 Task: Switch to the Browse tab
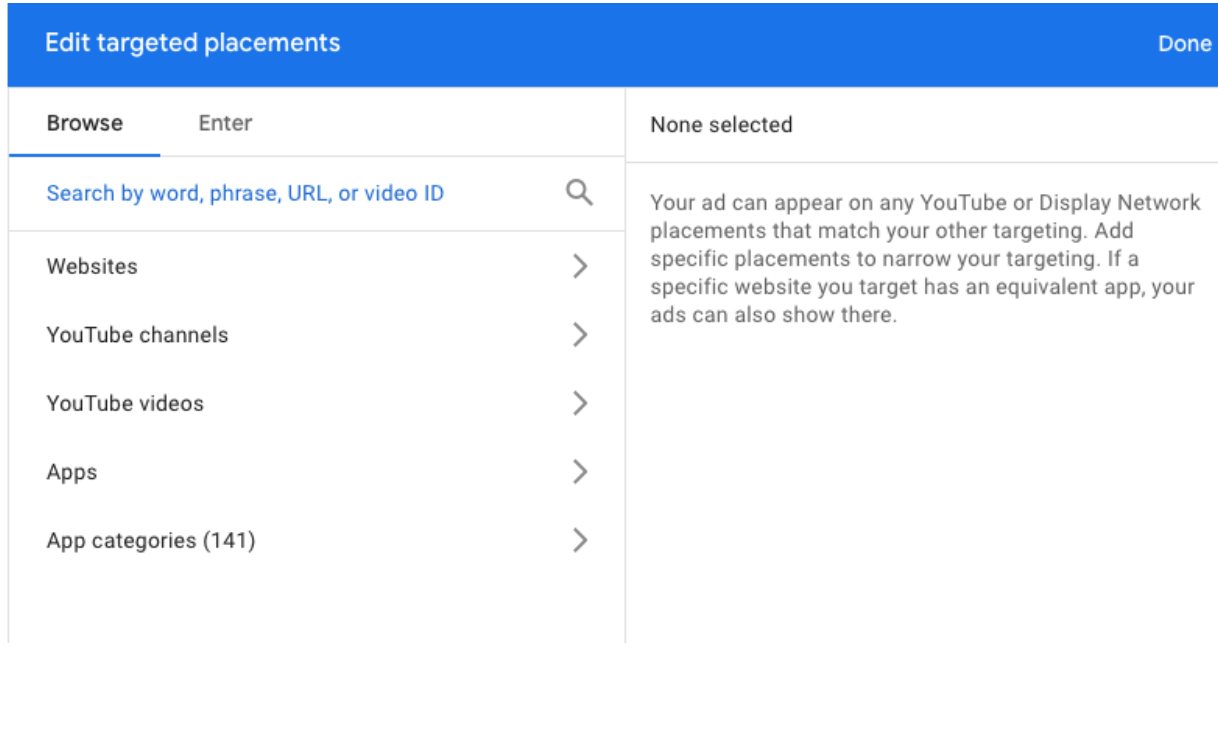click(85, 123)
